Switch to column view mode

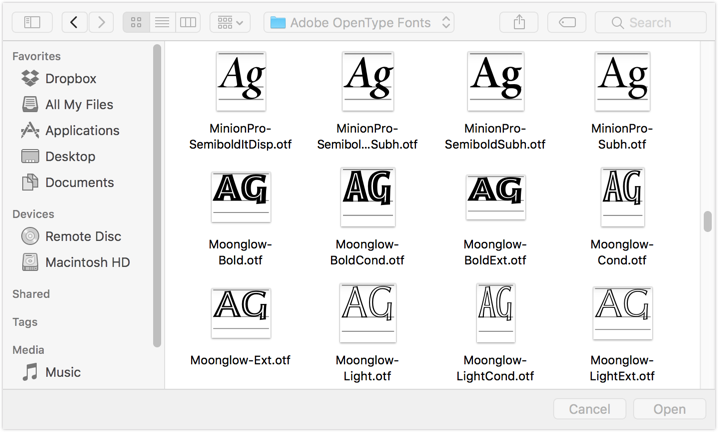(x=187, y=22)
